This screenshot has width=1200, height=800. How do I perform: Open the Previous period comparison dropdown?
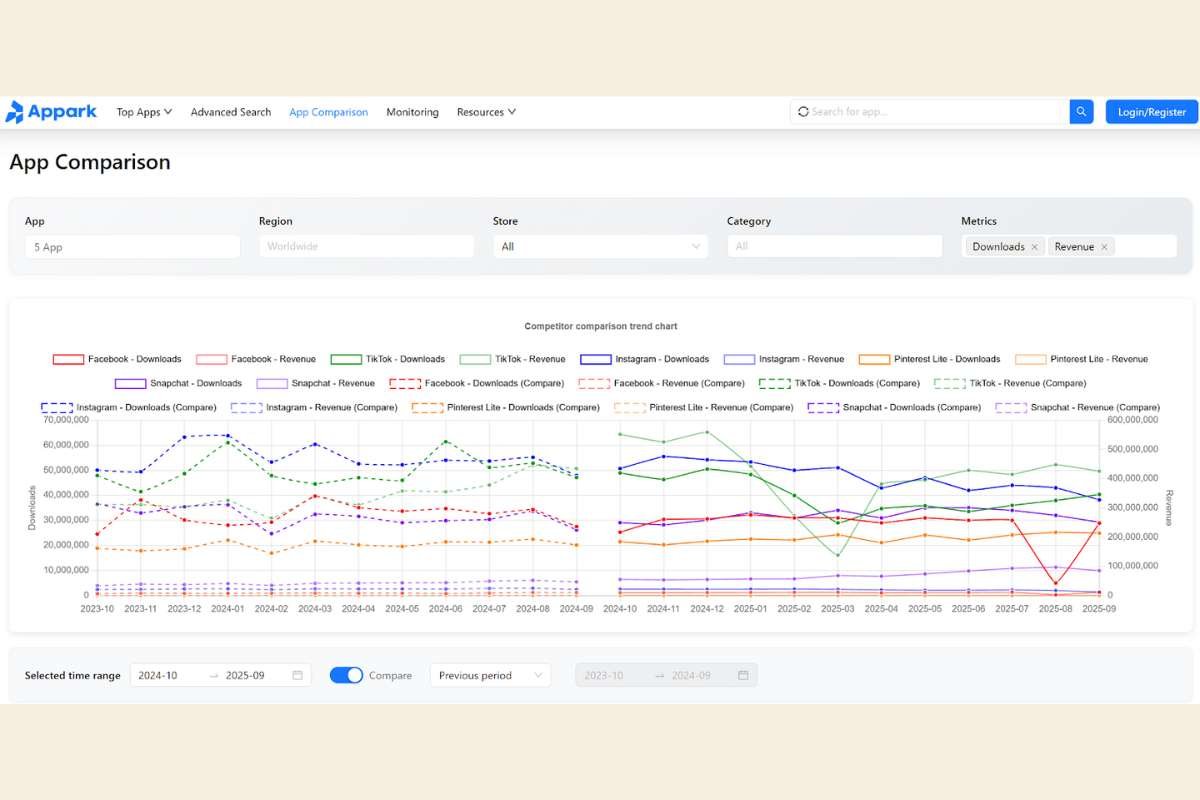pos(489,675)
